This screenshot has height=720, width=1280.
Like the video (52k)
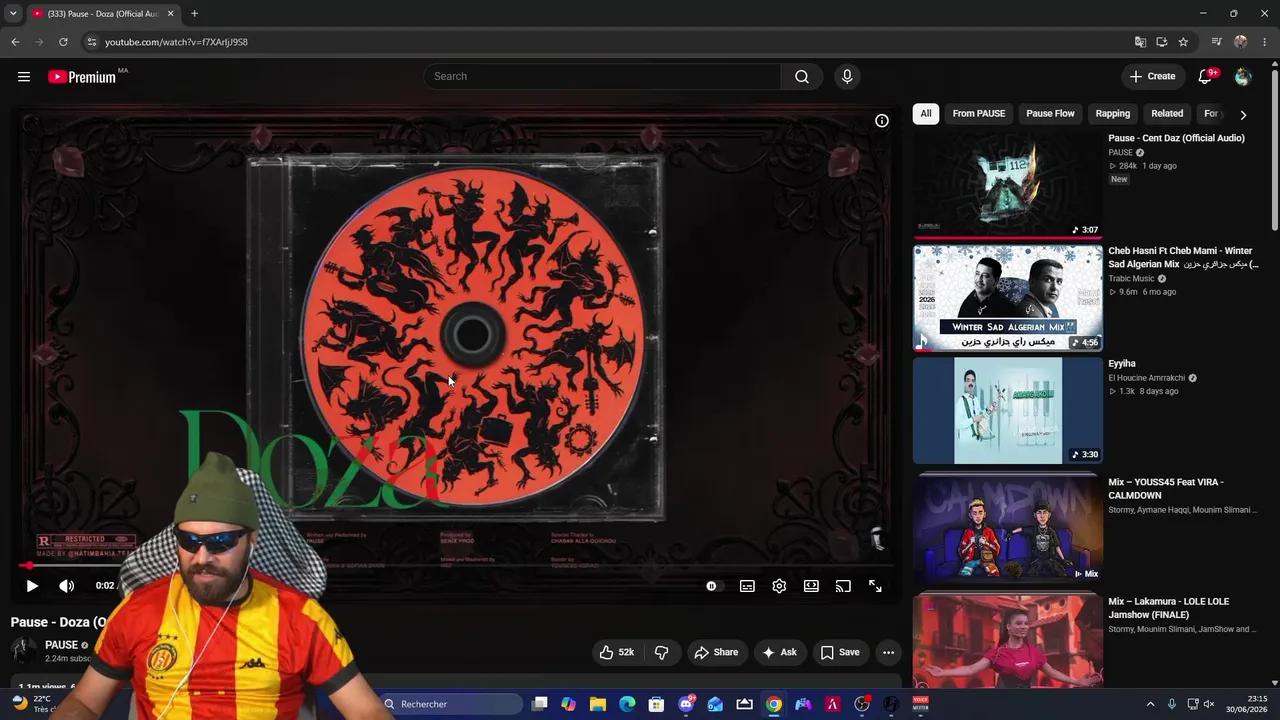617,652
